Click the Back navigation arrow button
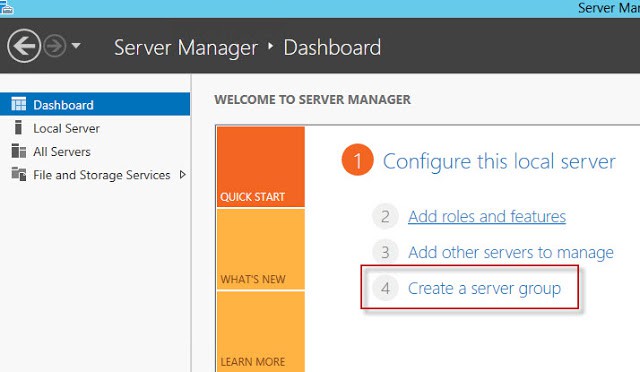640x372 pixels. [24, 46]
